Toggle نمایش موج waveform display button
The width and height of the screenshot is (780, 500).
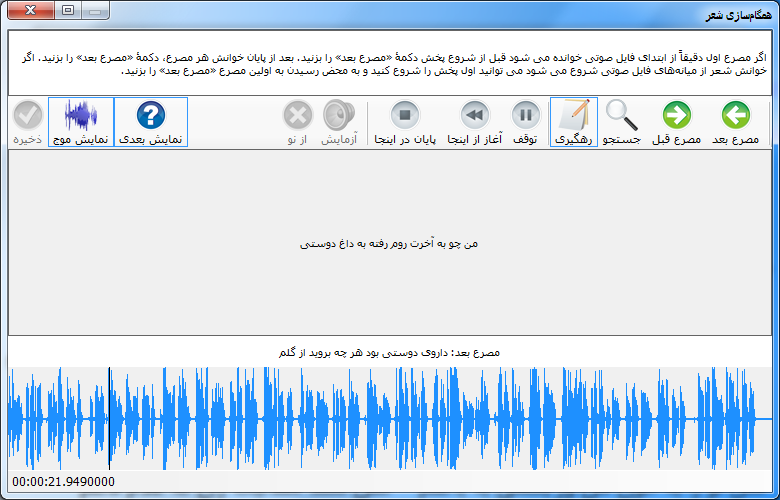point(81,122)
